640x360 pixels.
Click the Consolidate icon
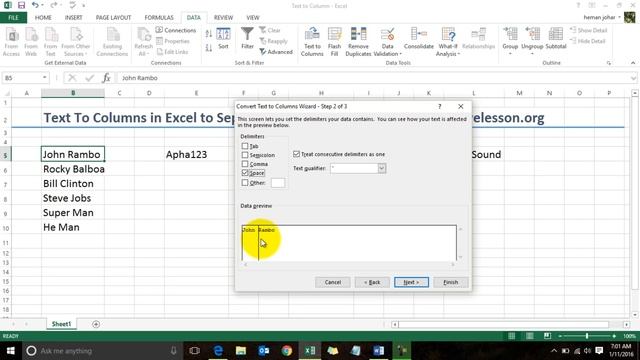tap(418, 39)
